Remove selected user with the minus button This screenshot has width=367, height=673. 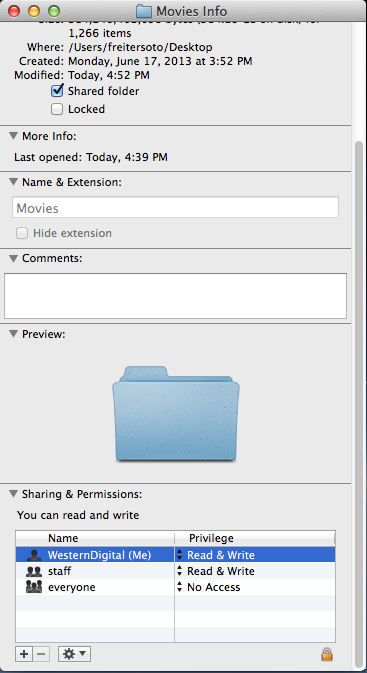pos(41,654)
